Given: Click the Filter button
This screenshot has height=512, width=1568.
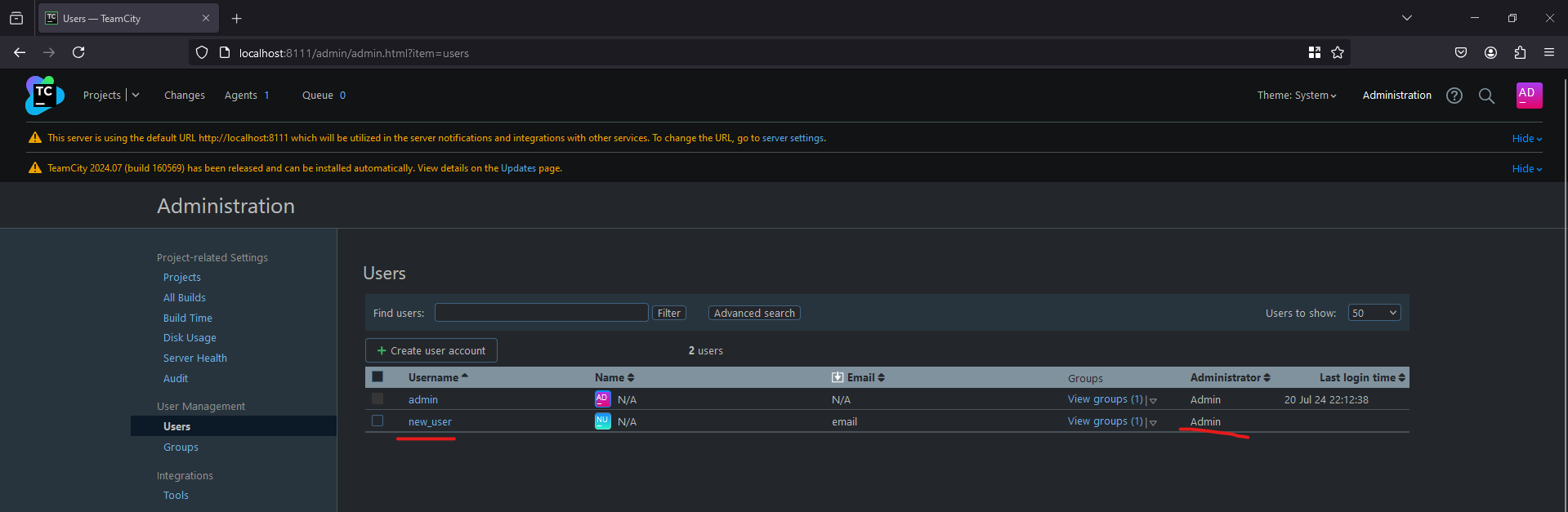Looking at the screenshot, I should click(x=669, y=313).
